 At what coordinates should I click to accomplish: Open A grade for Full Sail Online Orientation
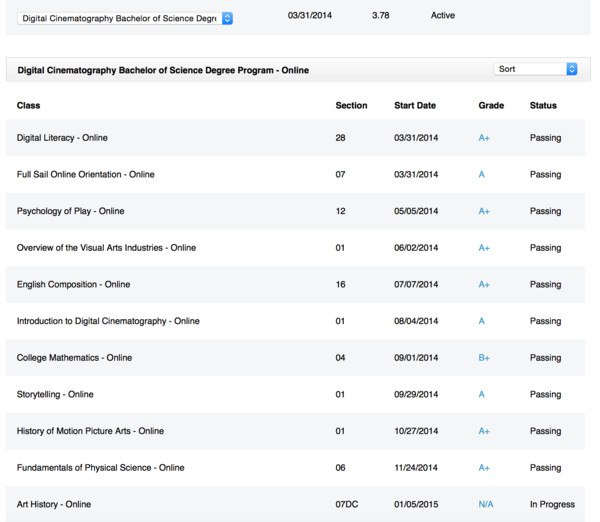482,175
